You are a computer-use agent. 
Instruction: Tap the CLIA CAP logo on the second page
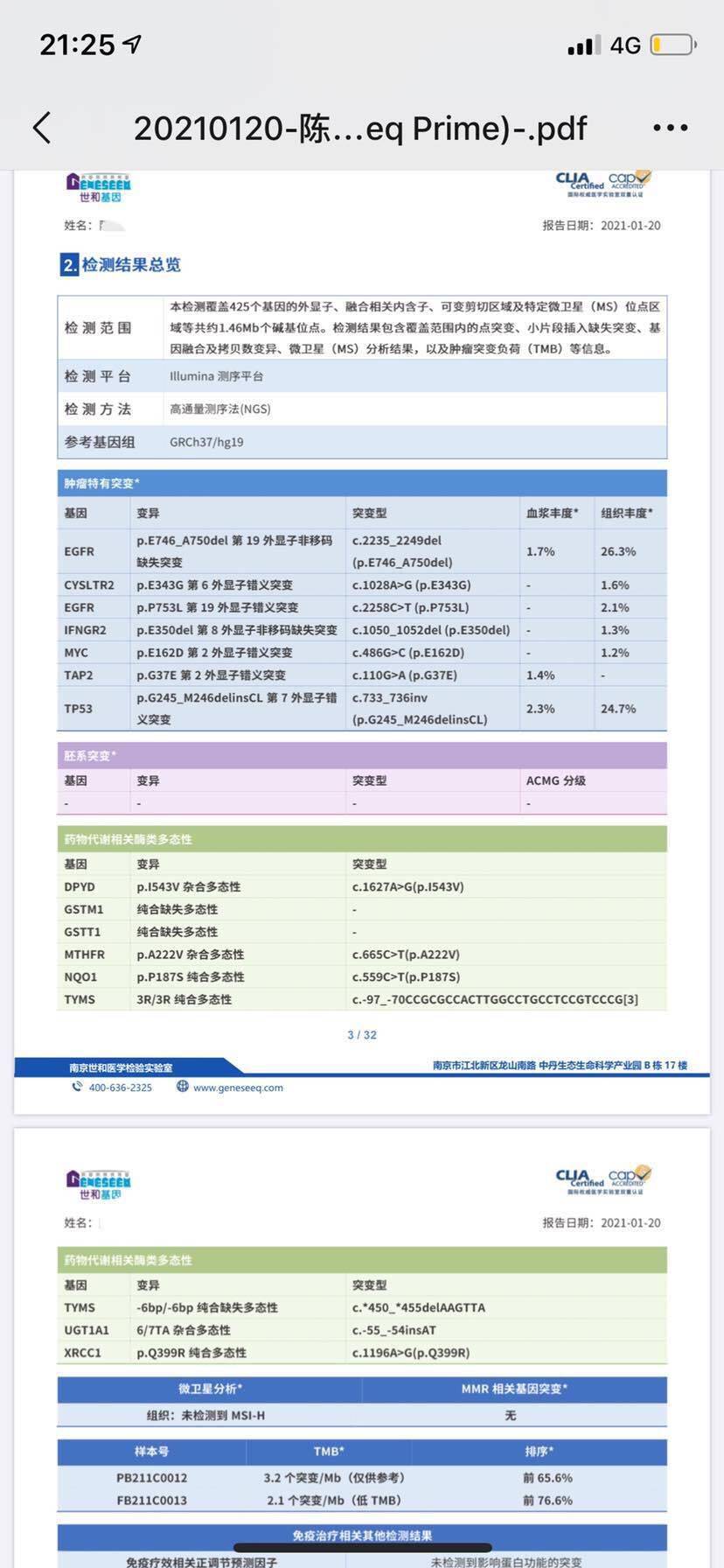pos(603,1179)
